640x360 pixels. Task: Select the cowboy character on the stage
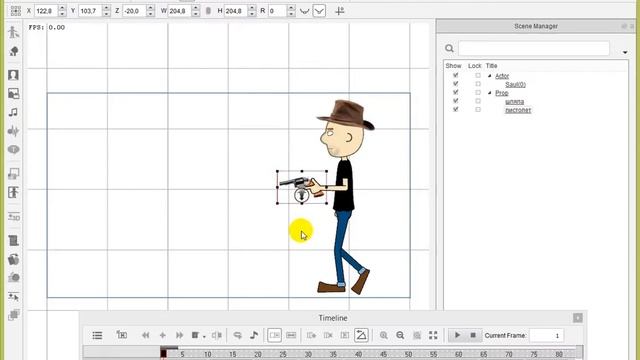pos(345,196)
